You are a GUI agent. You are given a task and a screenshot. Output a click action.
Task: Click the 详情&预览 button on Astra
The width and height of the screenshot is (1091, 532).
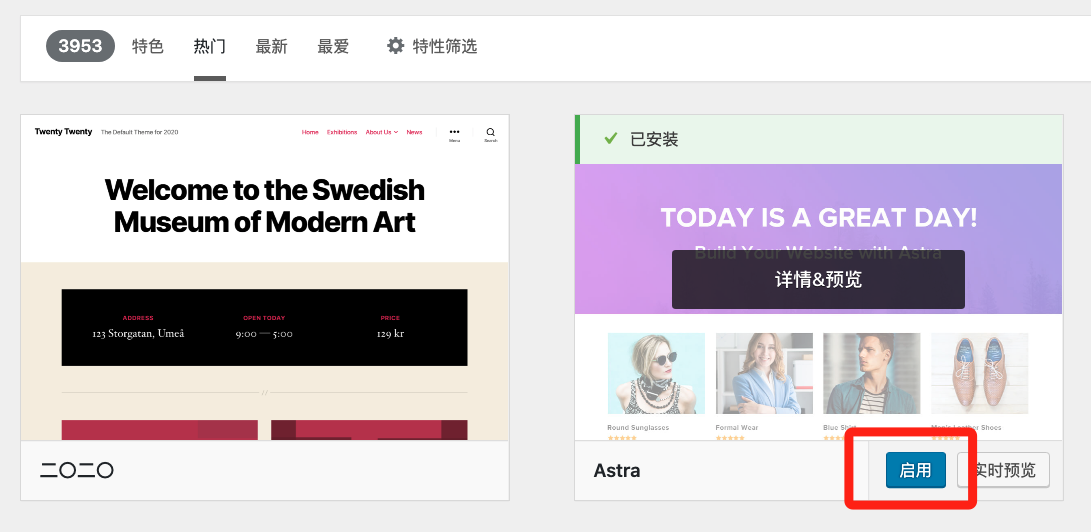click(x=818, y=280)
